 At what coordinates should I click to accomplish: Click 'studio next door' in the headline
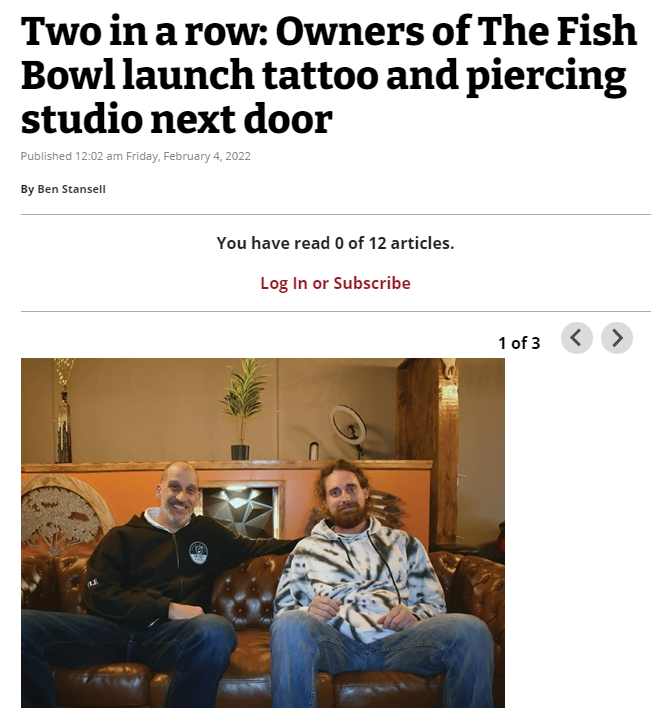(177, 120)
